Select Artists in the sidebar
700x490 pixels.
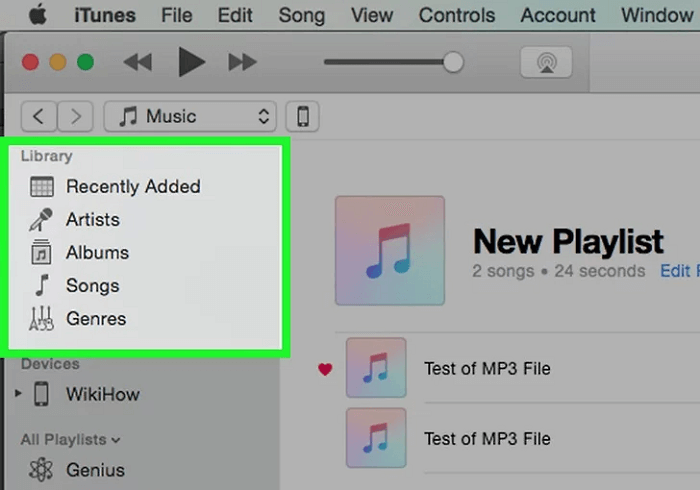coord(92,220)
